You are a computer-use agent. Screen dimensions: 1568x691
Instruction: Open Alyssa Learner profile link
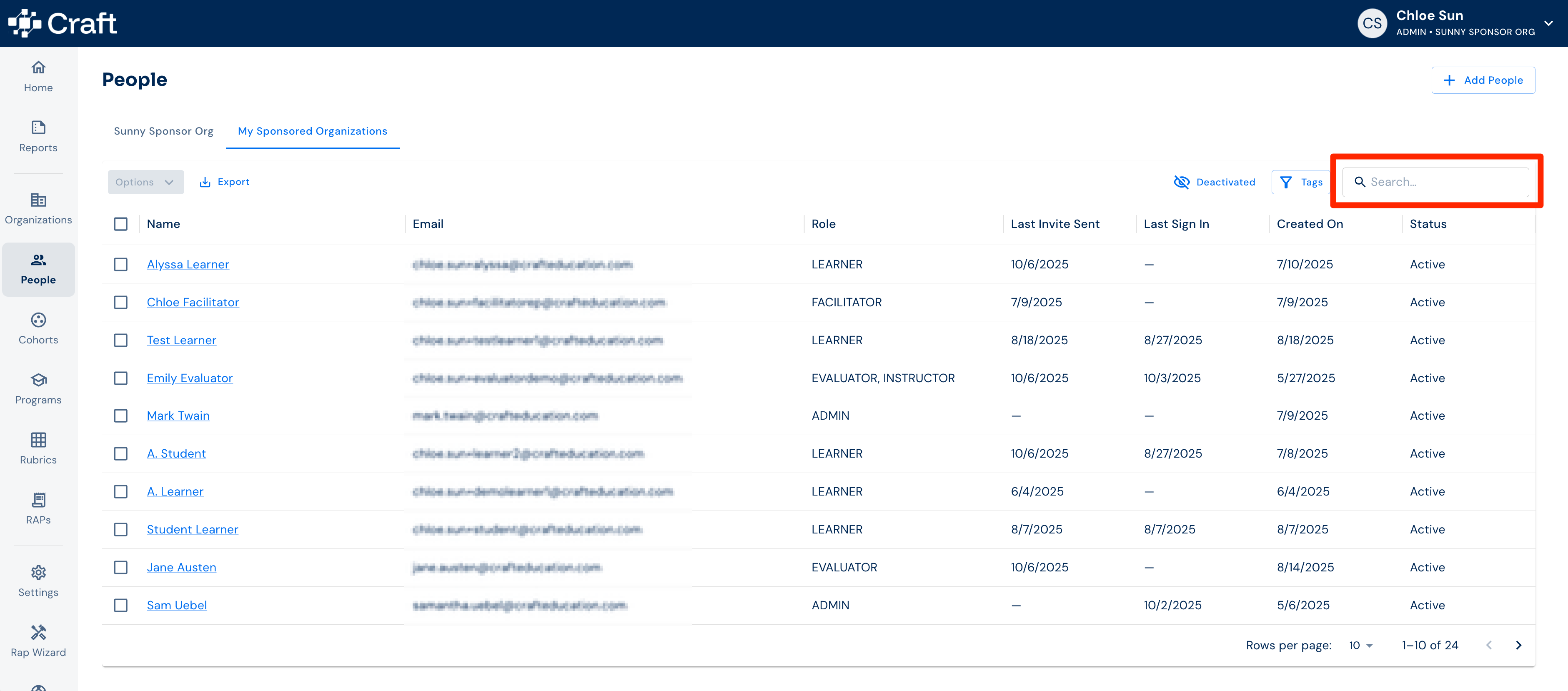pyautogui.click(x=188, y=264)
